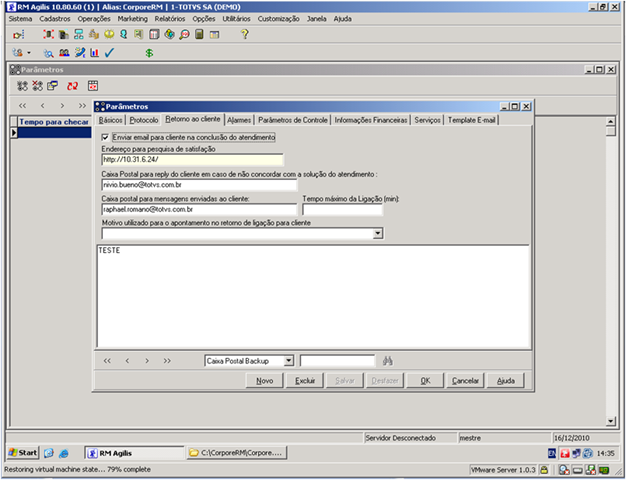The width and height of the screenshot is (626, 480).
Task: Click the reply mailbox field with nivio.bueno email
Action: (x=199, y=185)
